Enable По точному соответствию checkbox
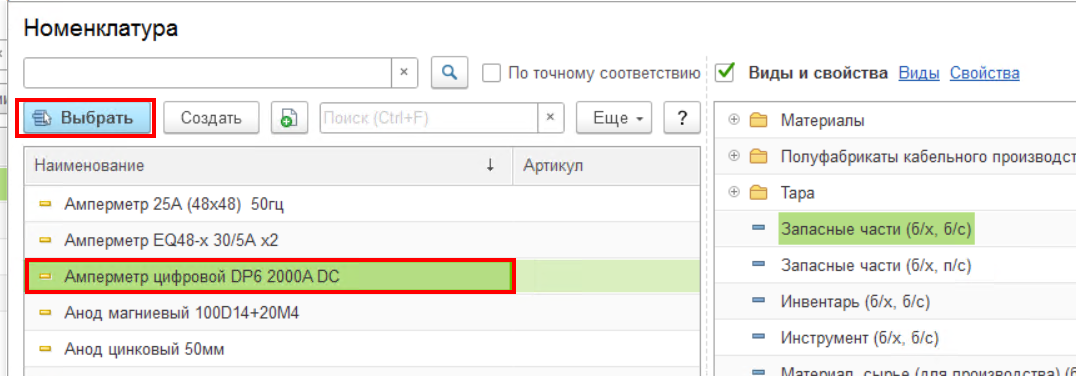Screen dimensions: 1076x376 491,73
